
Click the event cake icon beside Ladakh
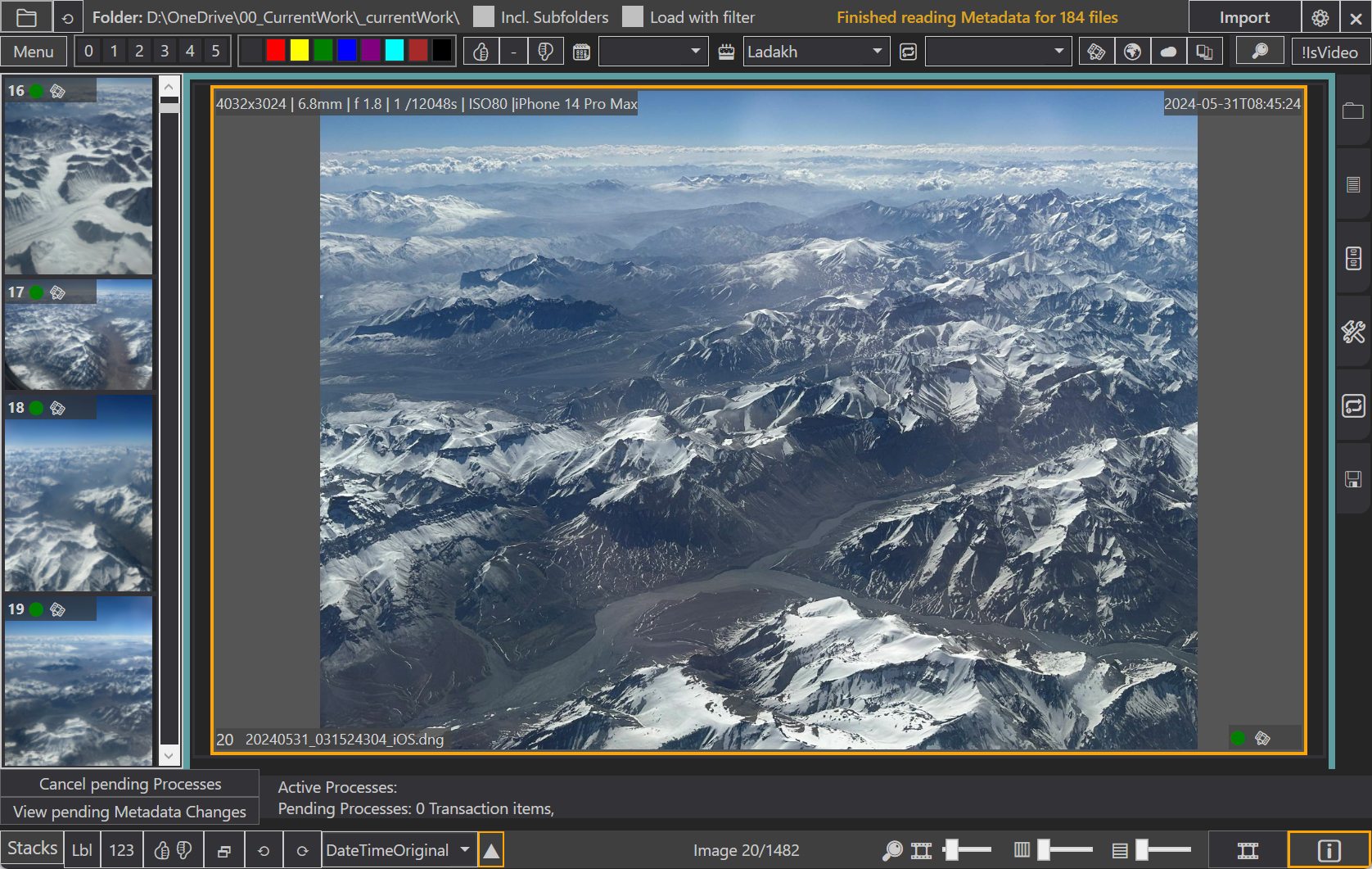click(726, 52)
